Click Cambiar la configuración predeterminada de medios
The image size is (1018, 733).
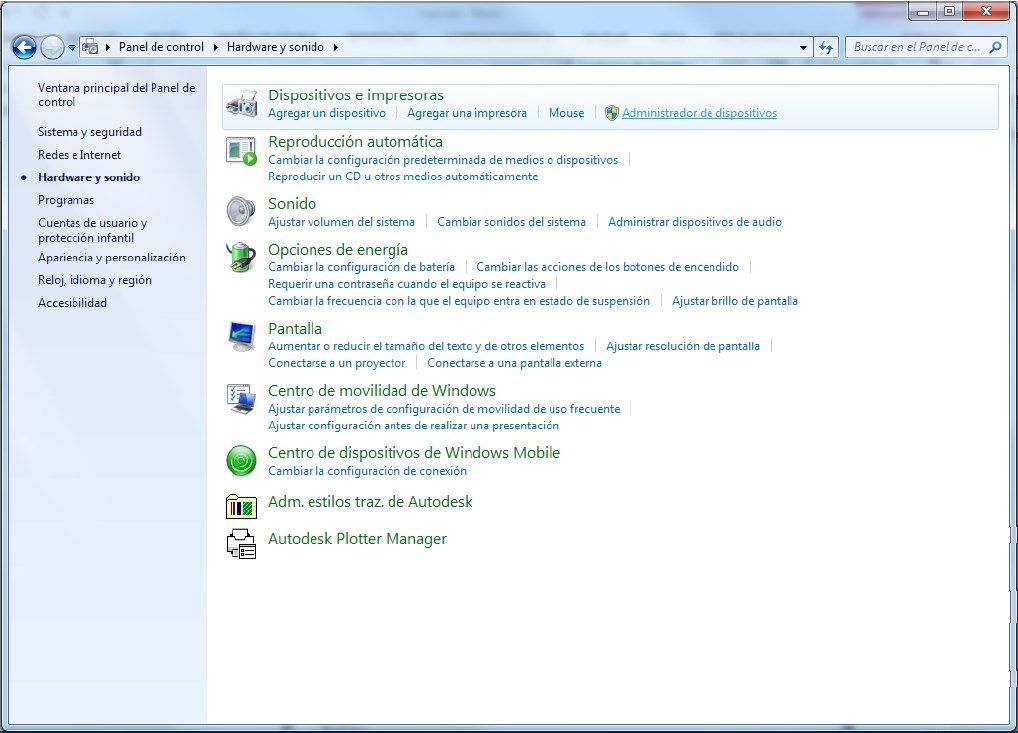(443, 160)
